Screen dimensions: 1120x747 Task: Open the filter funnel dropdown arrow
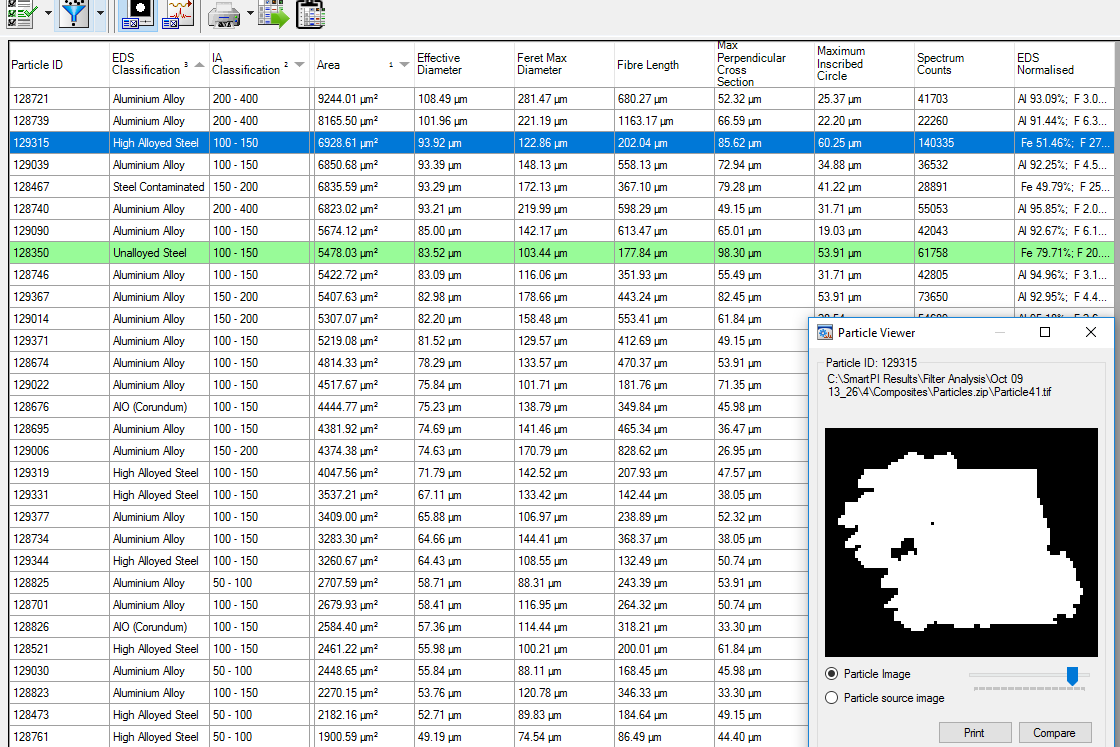point(100,13)
